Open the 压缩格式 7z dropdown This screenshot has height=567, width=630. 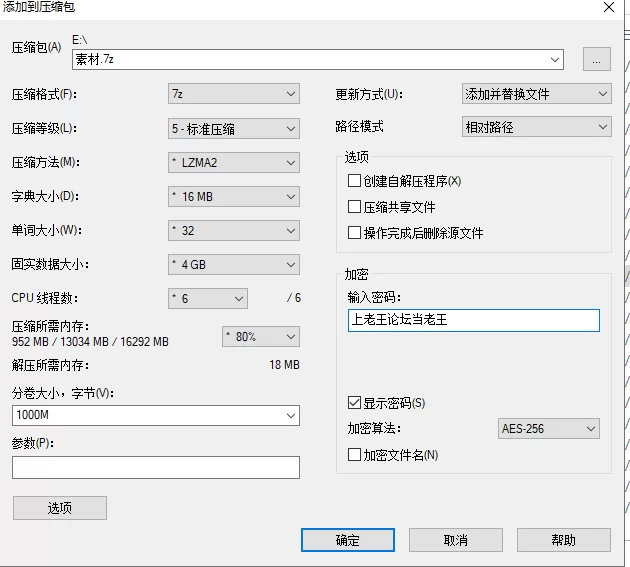point(234,94)
